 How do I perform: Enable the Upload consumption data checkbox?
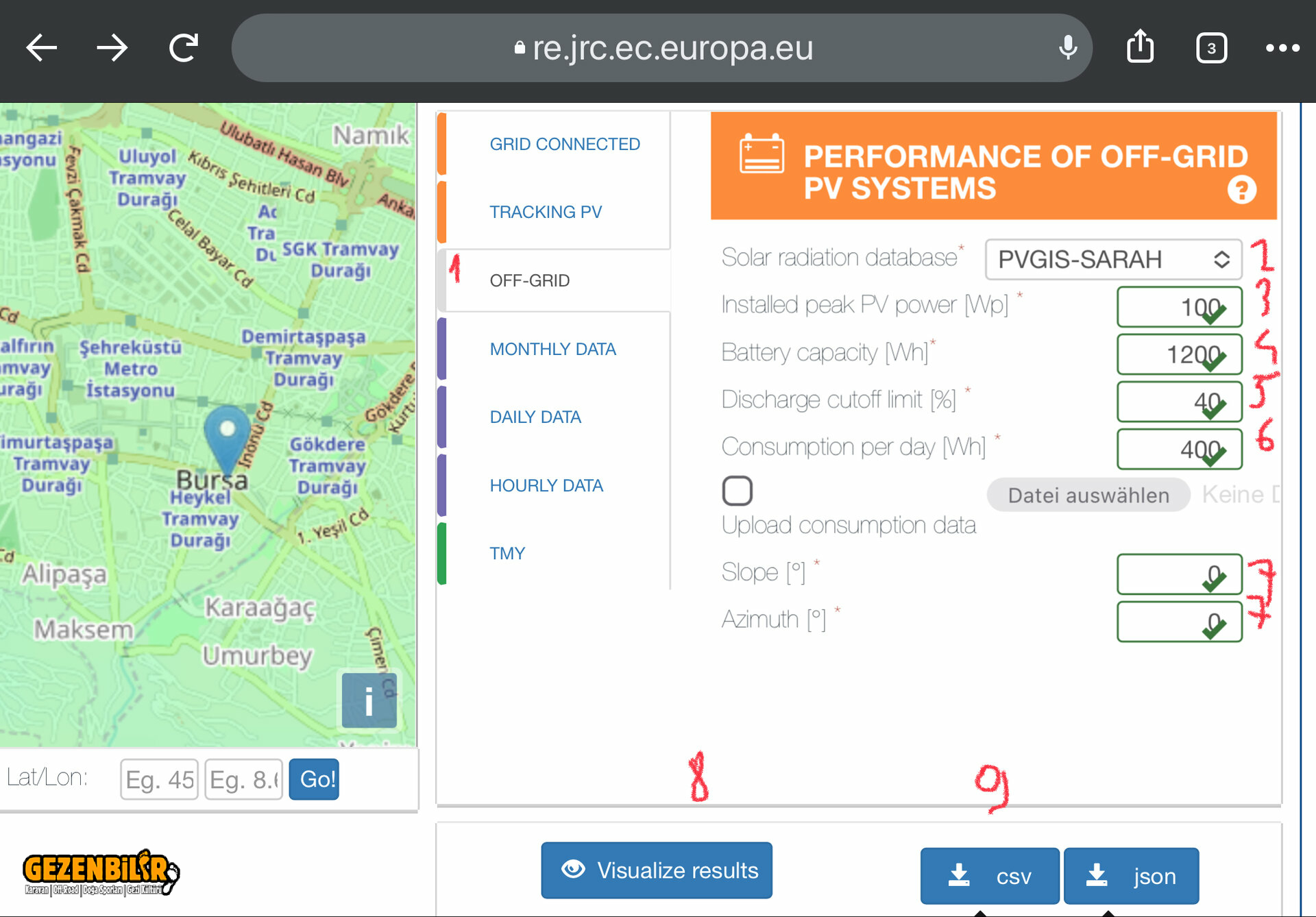click(738, 491)
